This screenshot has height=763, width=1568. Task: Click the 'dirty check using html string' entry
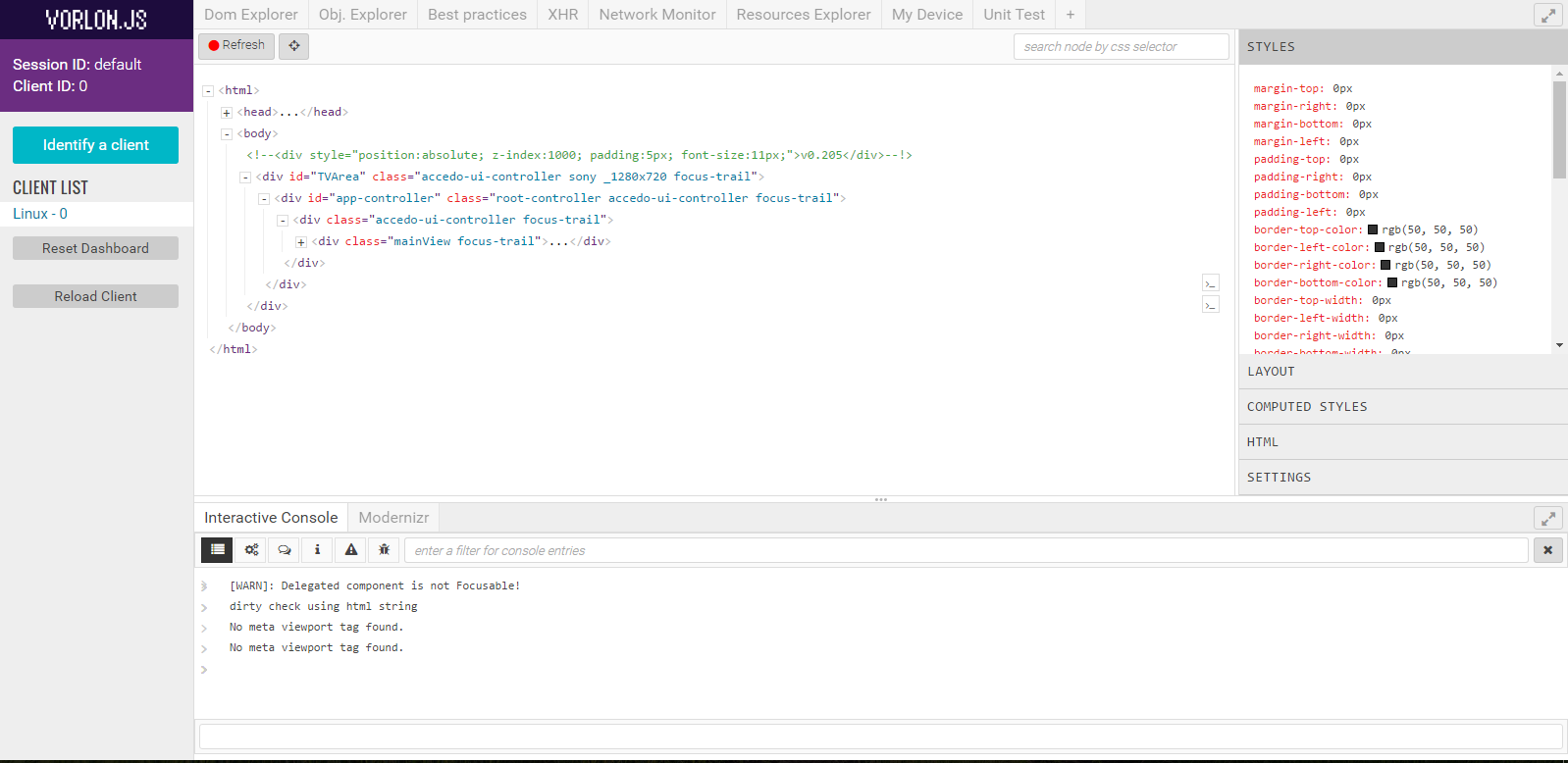point(324,606)
